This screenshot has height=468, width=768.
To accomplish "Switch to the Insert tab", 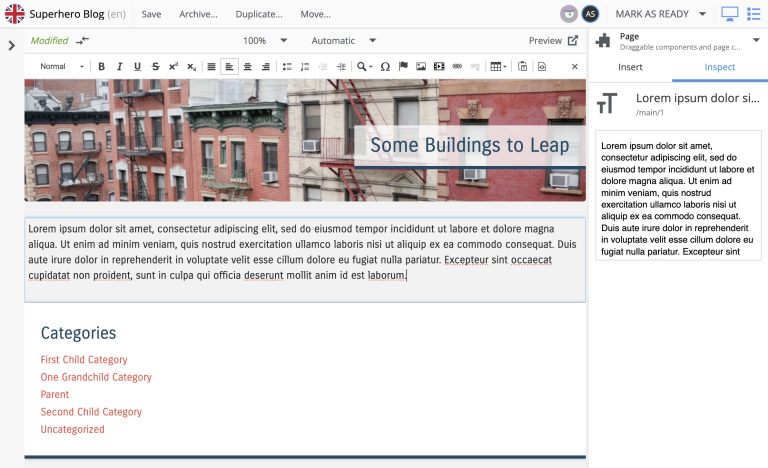I will 630,67.
